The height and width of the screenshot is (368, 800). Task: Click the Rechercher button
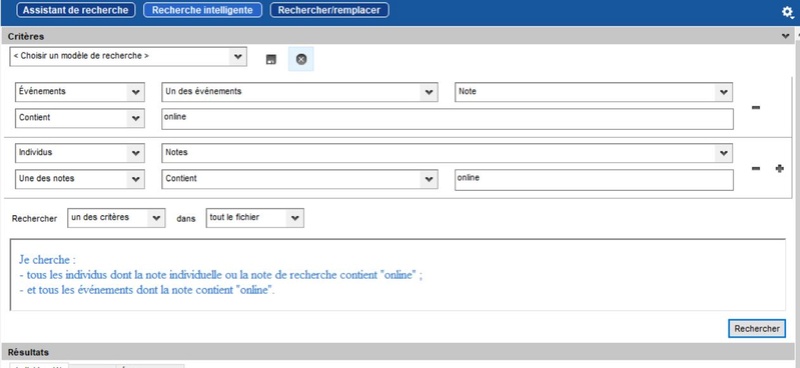pos(757,329)
